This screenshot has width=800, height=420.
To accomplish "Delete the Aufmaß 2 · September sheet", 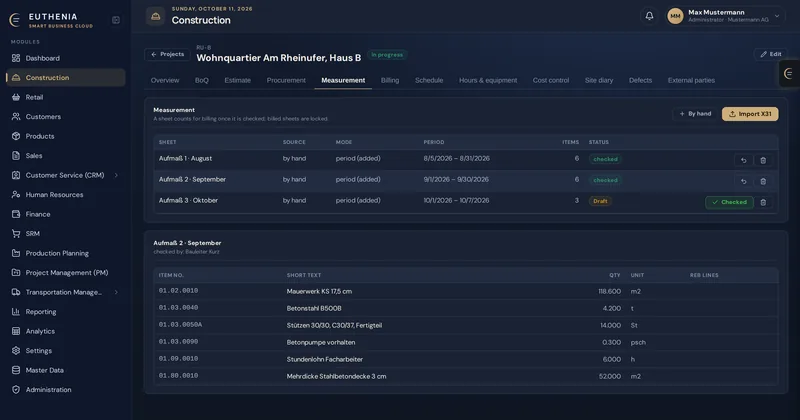I will click(763, 181).
